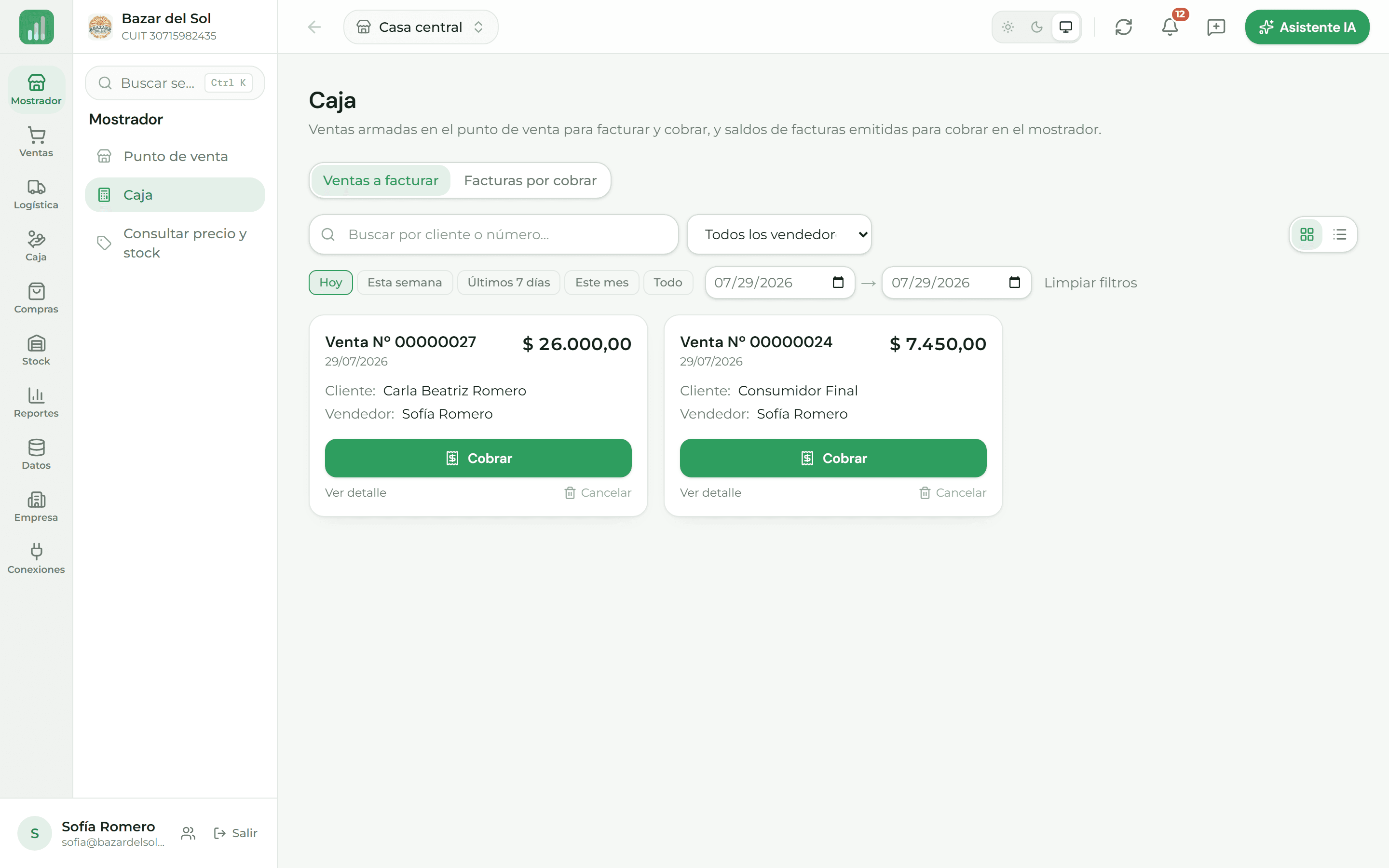Open the notifications bell
This screenshot has width=1389, height=868.
click(1169, 27)
